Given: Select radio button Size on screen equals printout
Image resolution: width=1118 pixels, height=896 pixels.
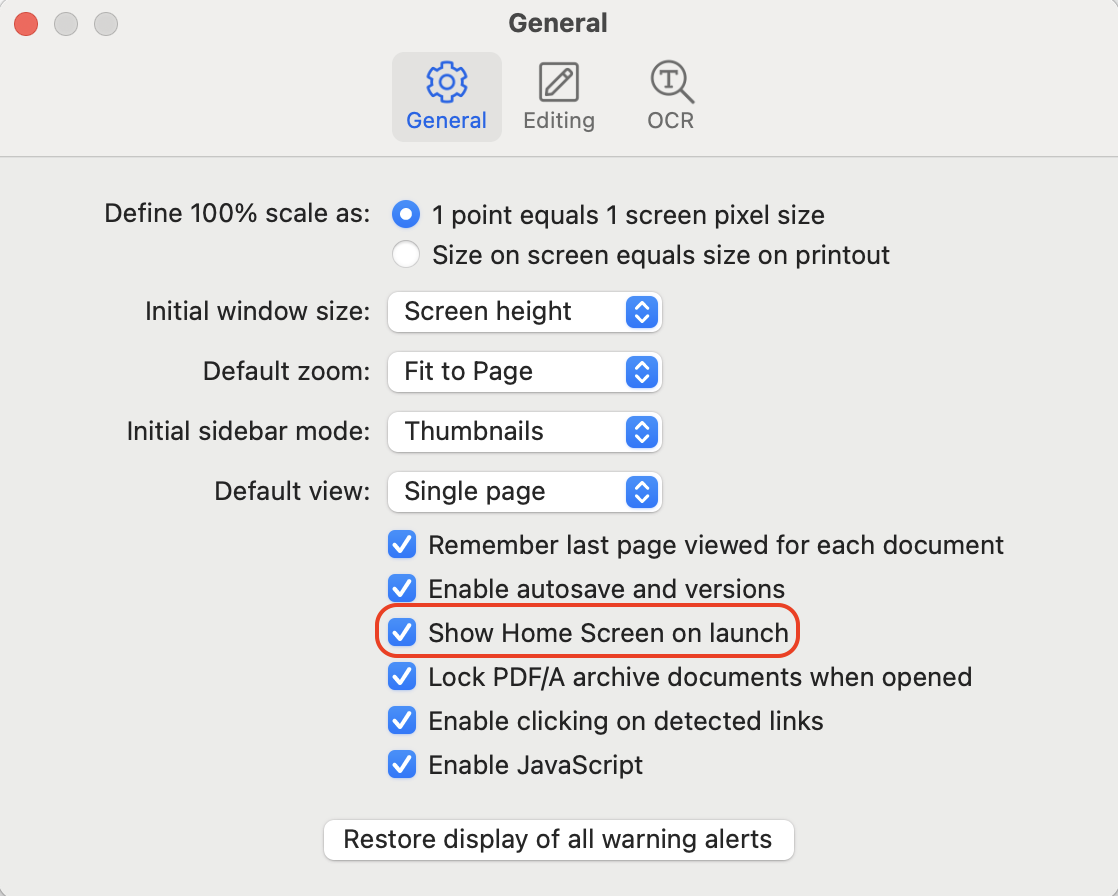Looking at the screenshot, I should [406, 254].
